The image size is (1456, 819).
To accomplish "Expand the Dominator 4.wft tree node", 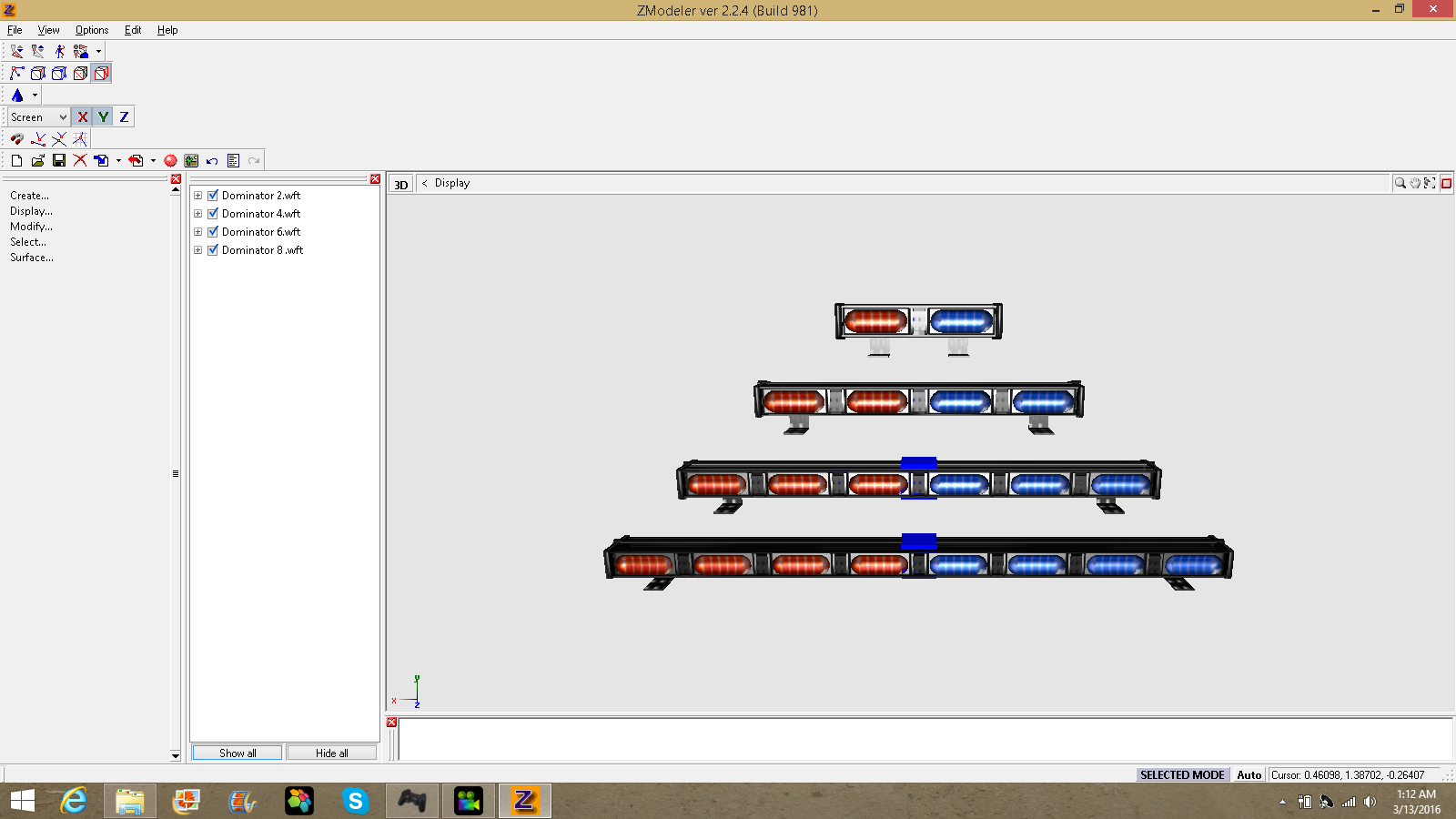I will point(197,213).
